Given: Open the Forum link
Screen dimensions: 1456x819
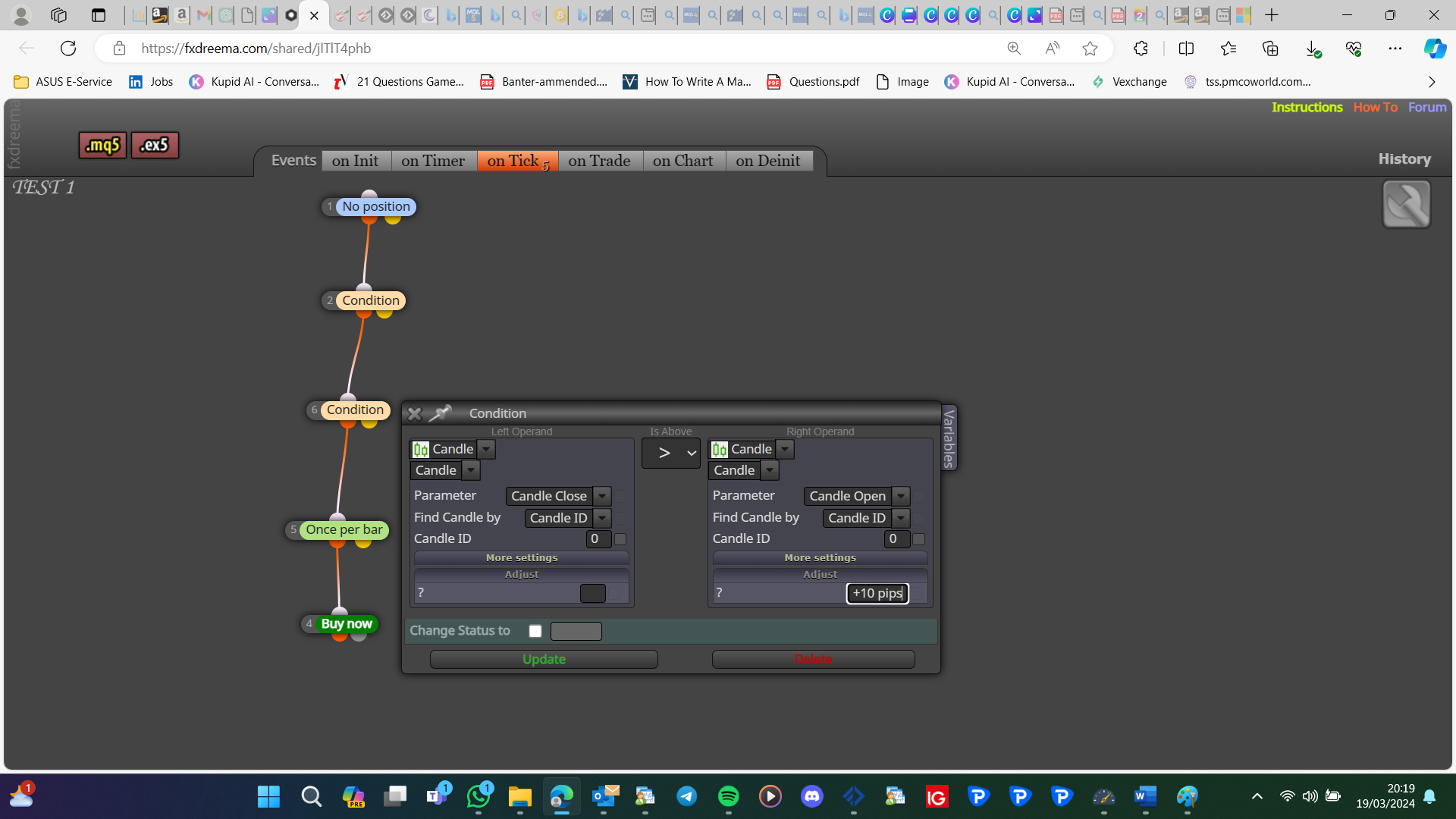Looking at the screenshot, I should click(1427, 108).
